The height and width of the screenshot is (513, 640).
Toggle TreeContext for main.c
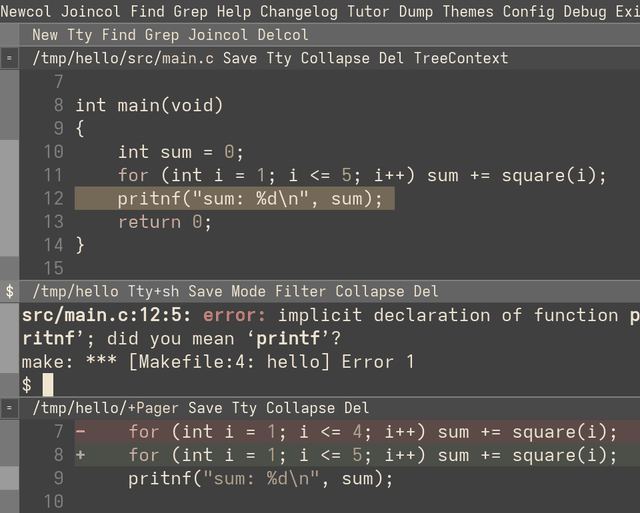(461, 58)
